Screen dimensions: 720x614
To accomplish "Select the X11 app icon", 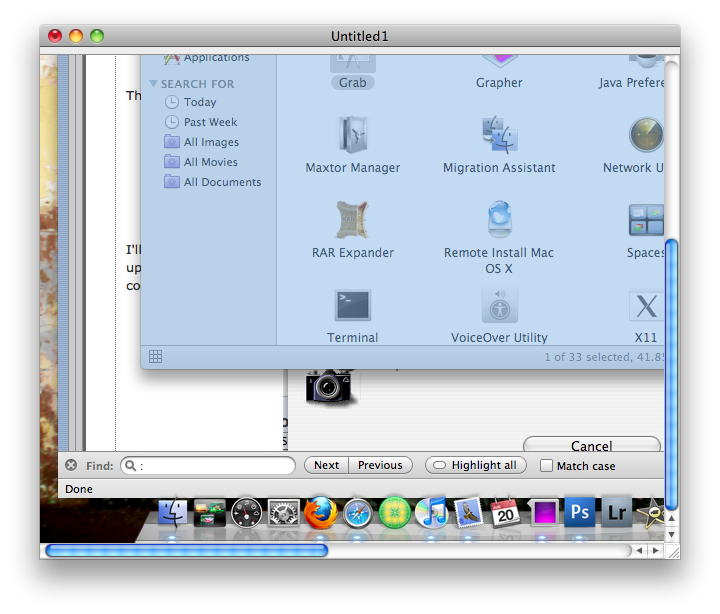I will click(646, 305).
